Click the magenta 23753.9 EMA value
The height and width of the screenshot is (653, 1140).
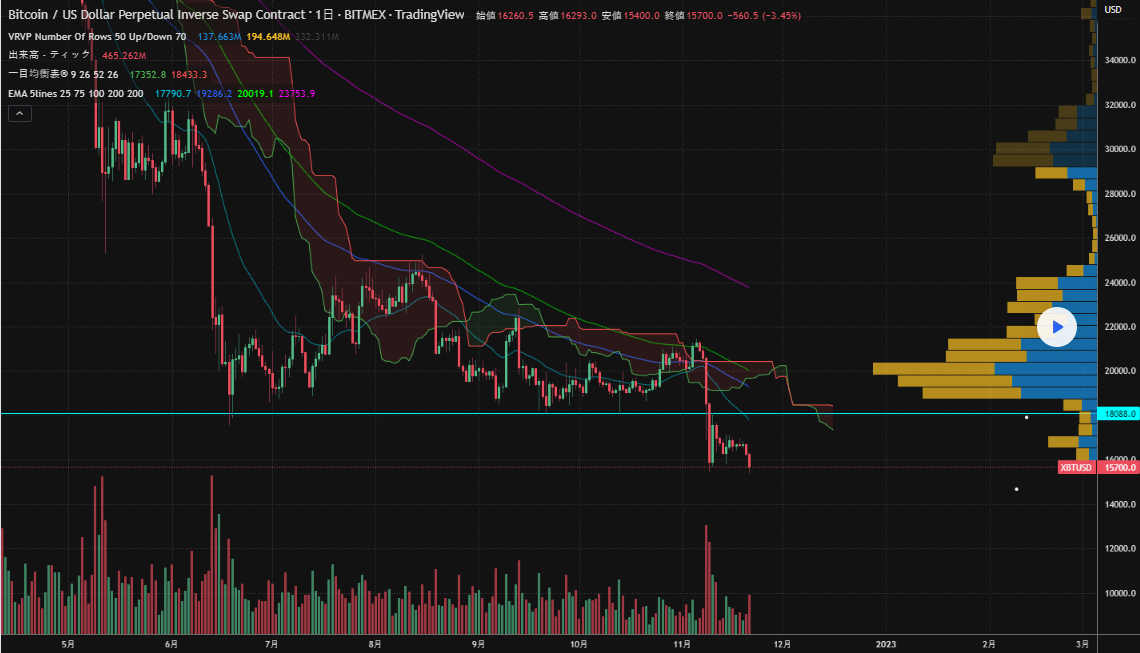tap(297, 93)
